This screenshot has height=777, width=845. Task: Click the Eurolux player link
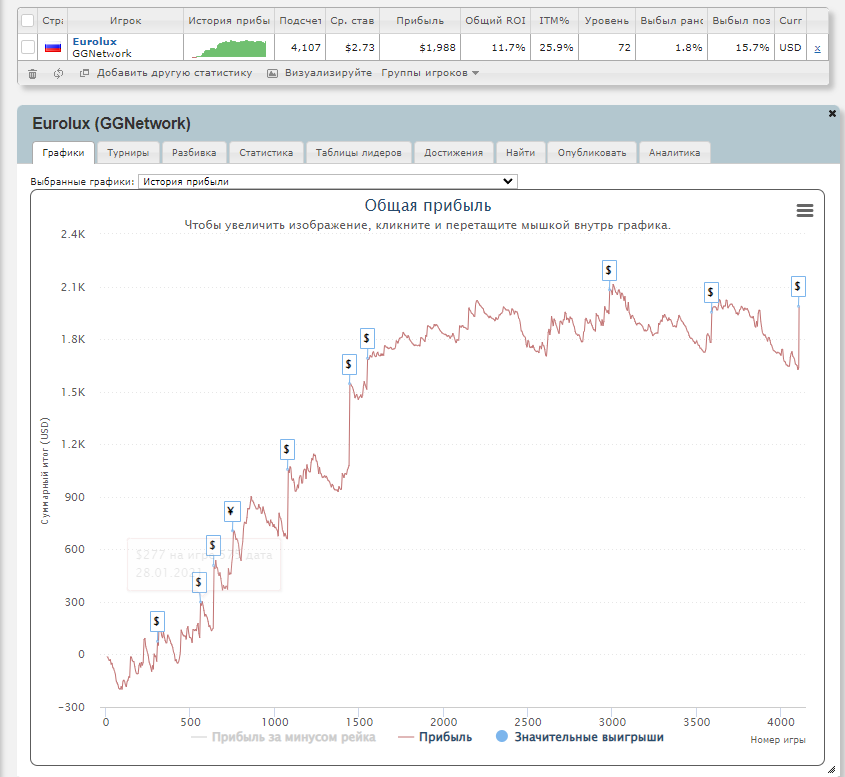(x=94, y=41)
